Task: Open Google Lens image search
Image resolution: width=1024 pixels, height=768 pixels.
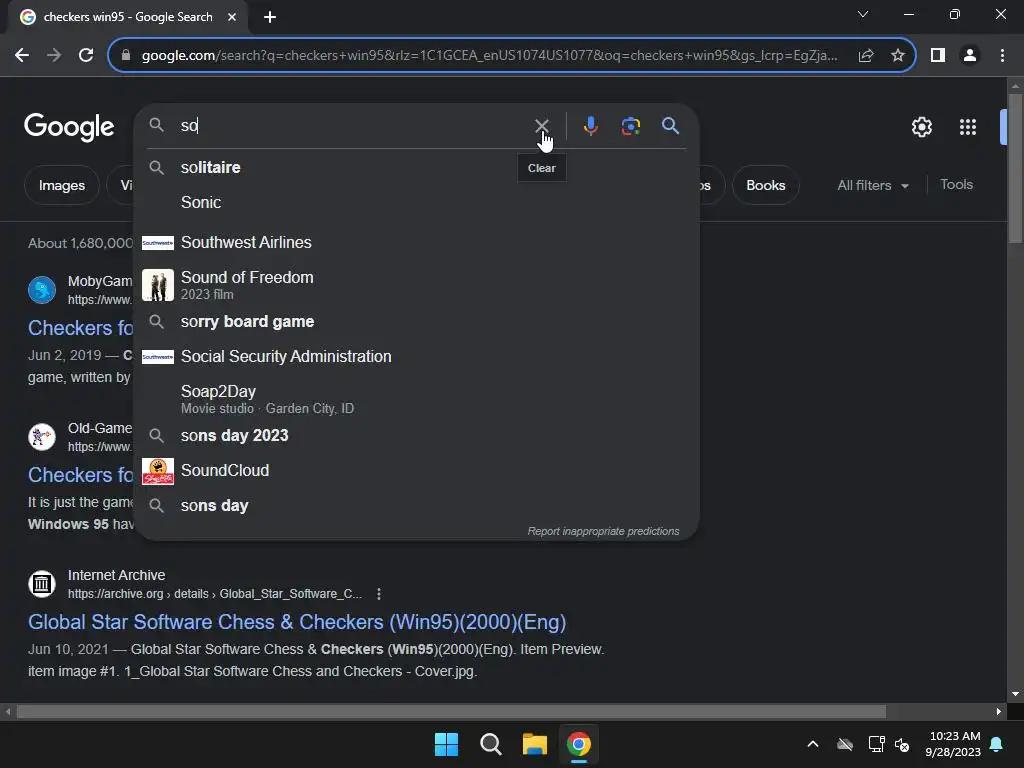Action: pos(630,125)
